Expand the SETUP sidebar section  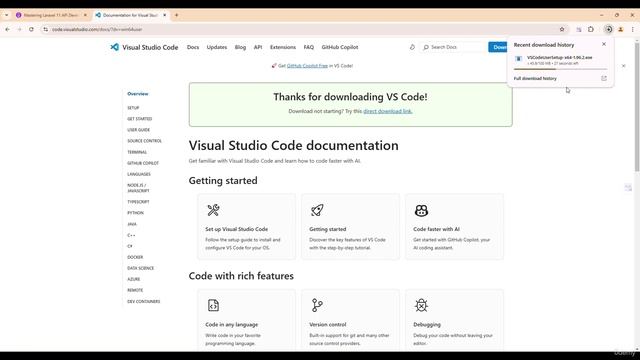[x=133, y=108]
